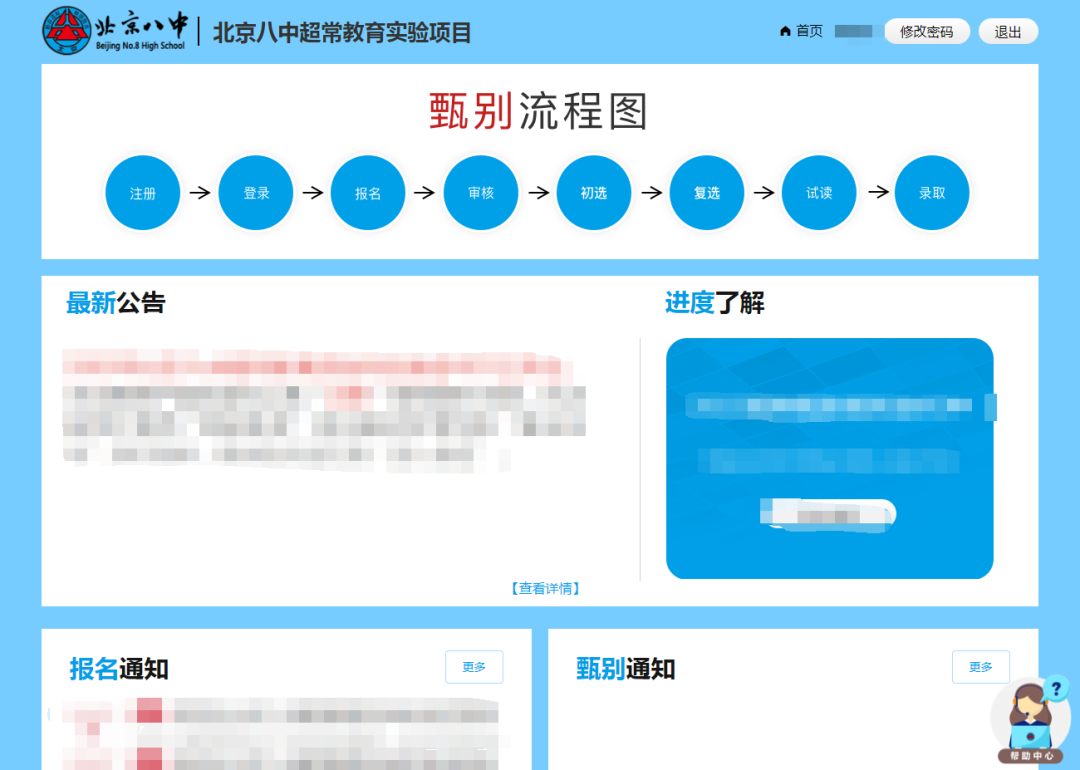This screenshot has height=770, width=1080.
Task: Select the 审核 step circle
Action: (x=481, y=193)
